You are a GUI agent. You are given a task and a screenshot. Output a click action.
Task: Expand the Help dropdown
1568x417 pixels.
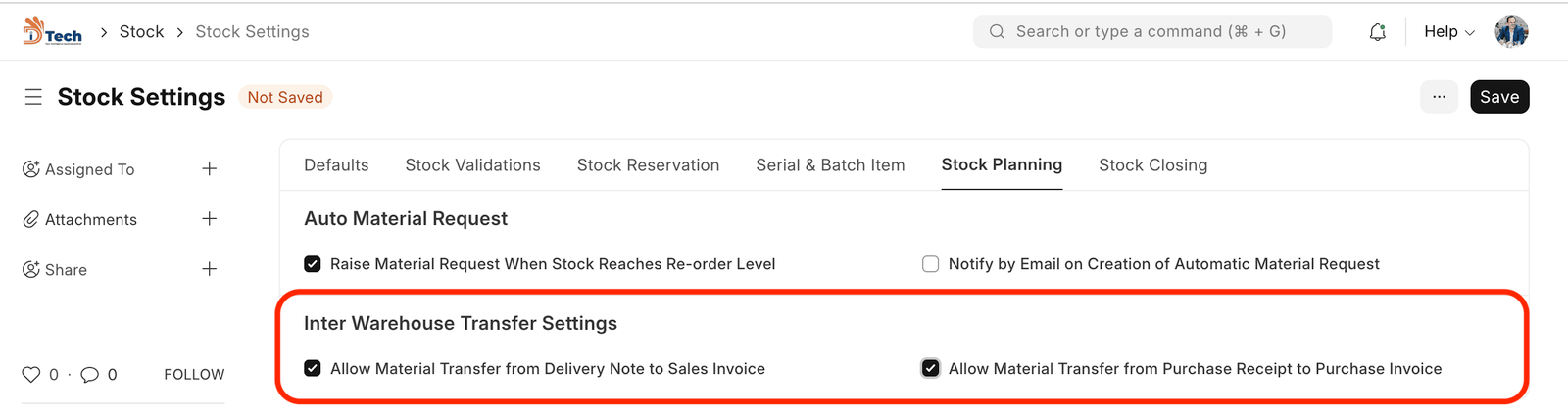click(1448, 32)
